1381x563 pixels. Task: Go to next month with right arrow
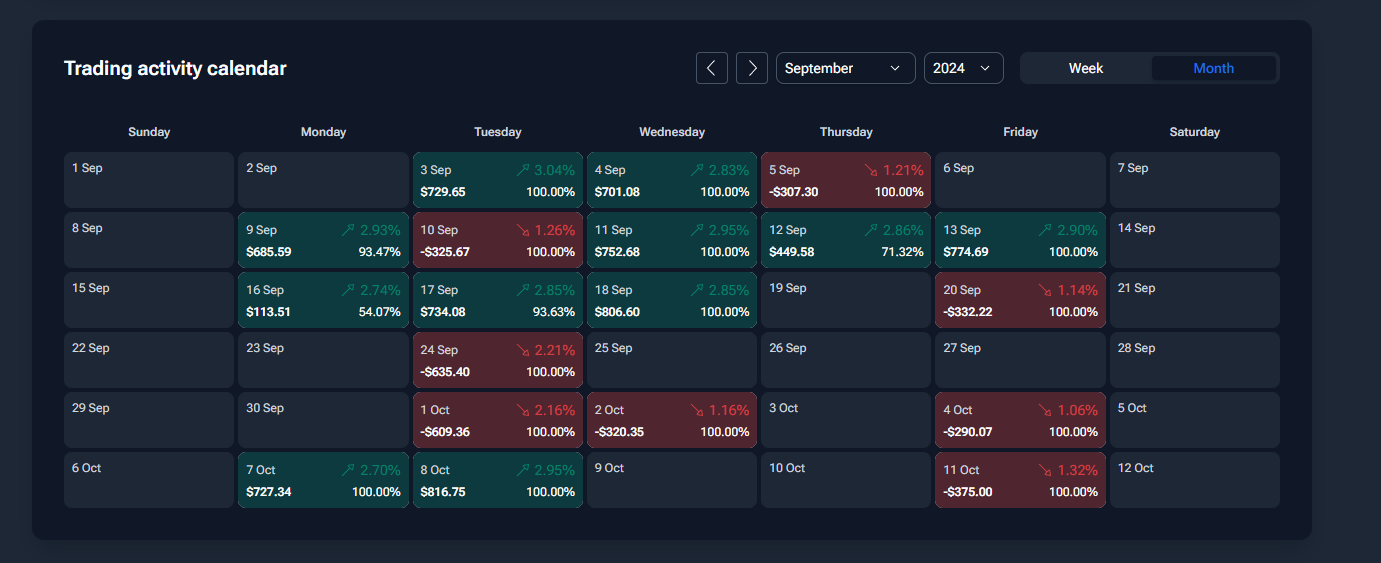[752, 68]
